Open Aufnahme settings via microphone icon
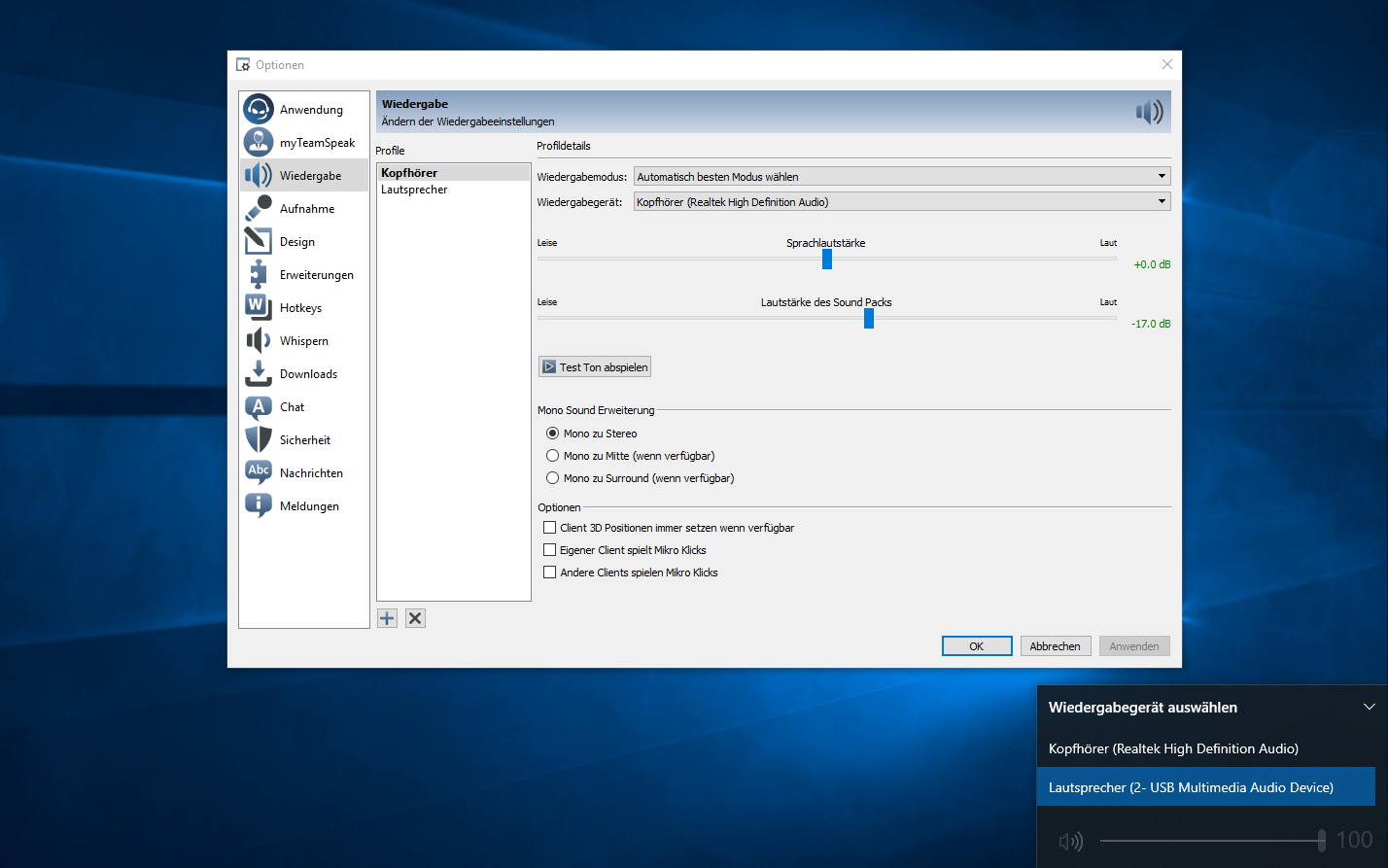Image resolution: width=1388 pixels, height=868 pixels. [258, 208]
